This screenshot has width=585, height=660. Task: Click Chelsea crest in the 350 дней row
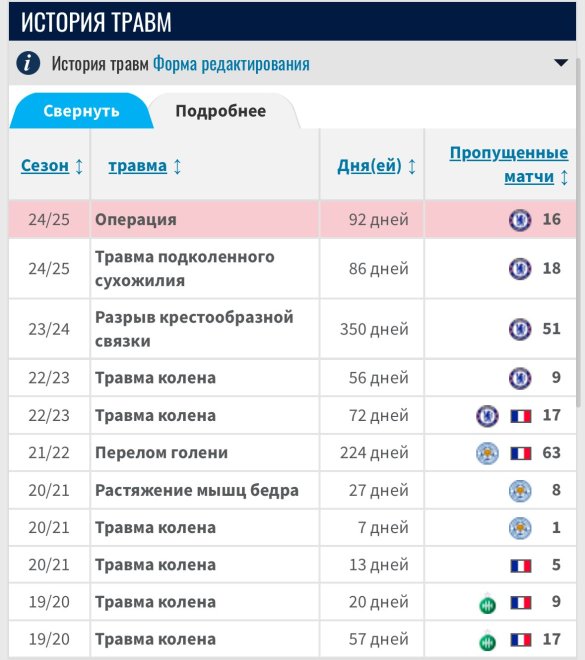point(520,329)
